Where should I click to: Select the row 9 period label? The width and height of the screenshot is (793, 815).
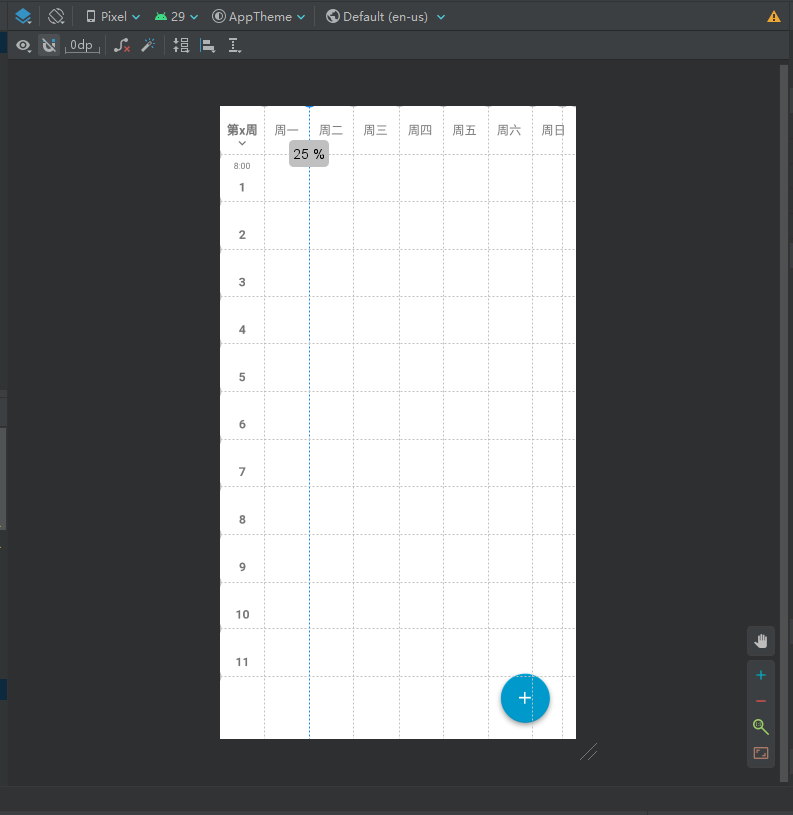(242, 567)
